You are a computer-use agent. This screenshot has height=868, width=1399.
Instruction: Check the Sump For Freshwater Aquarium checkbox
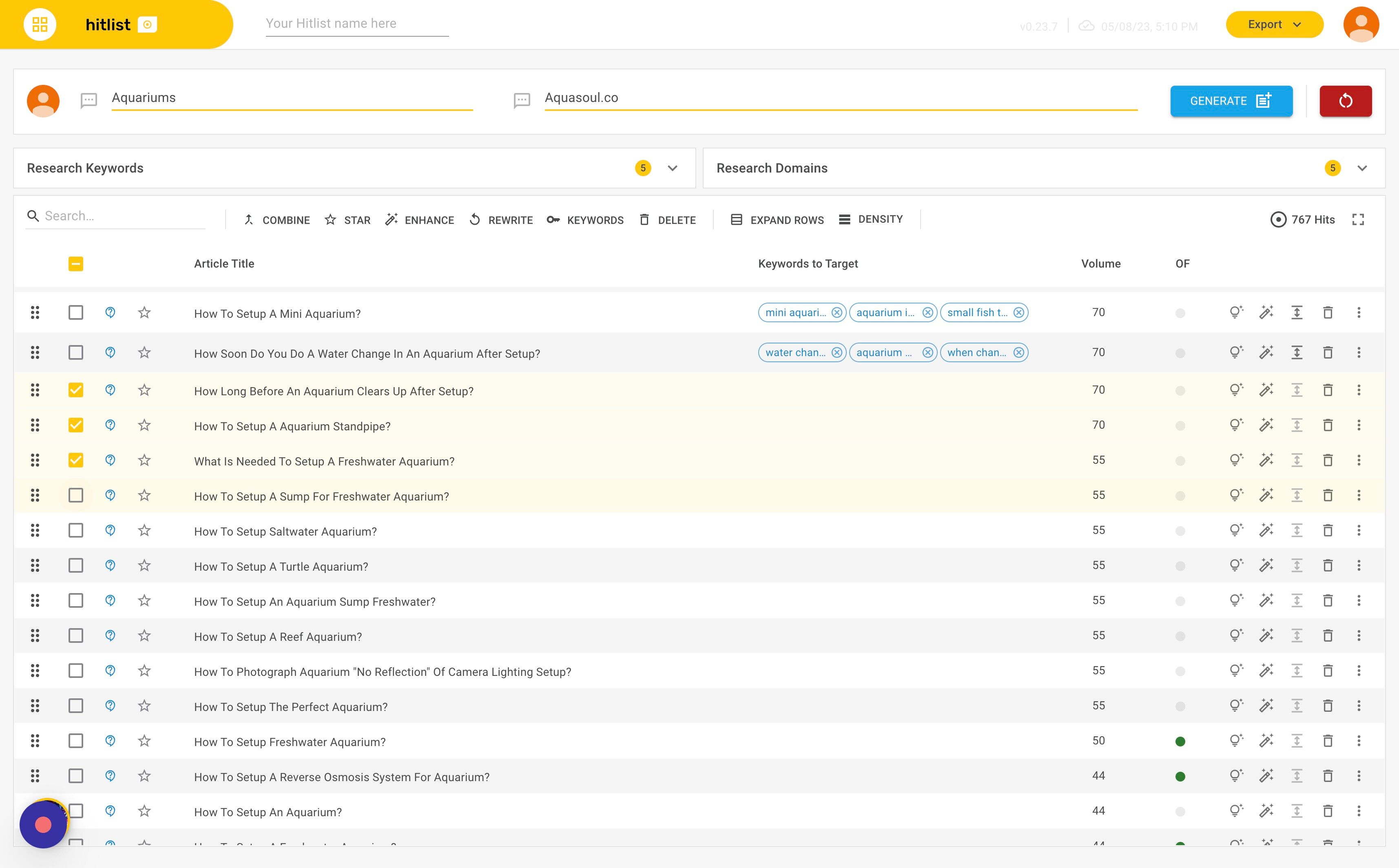point(75,495)
